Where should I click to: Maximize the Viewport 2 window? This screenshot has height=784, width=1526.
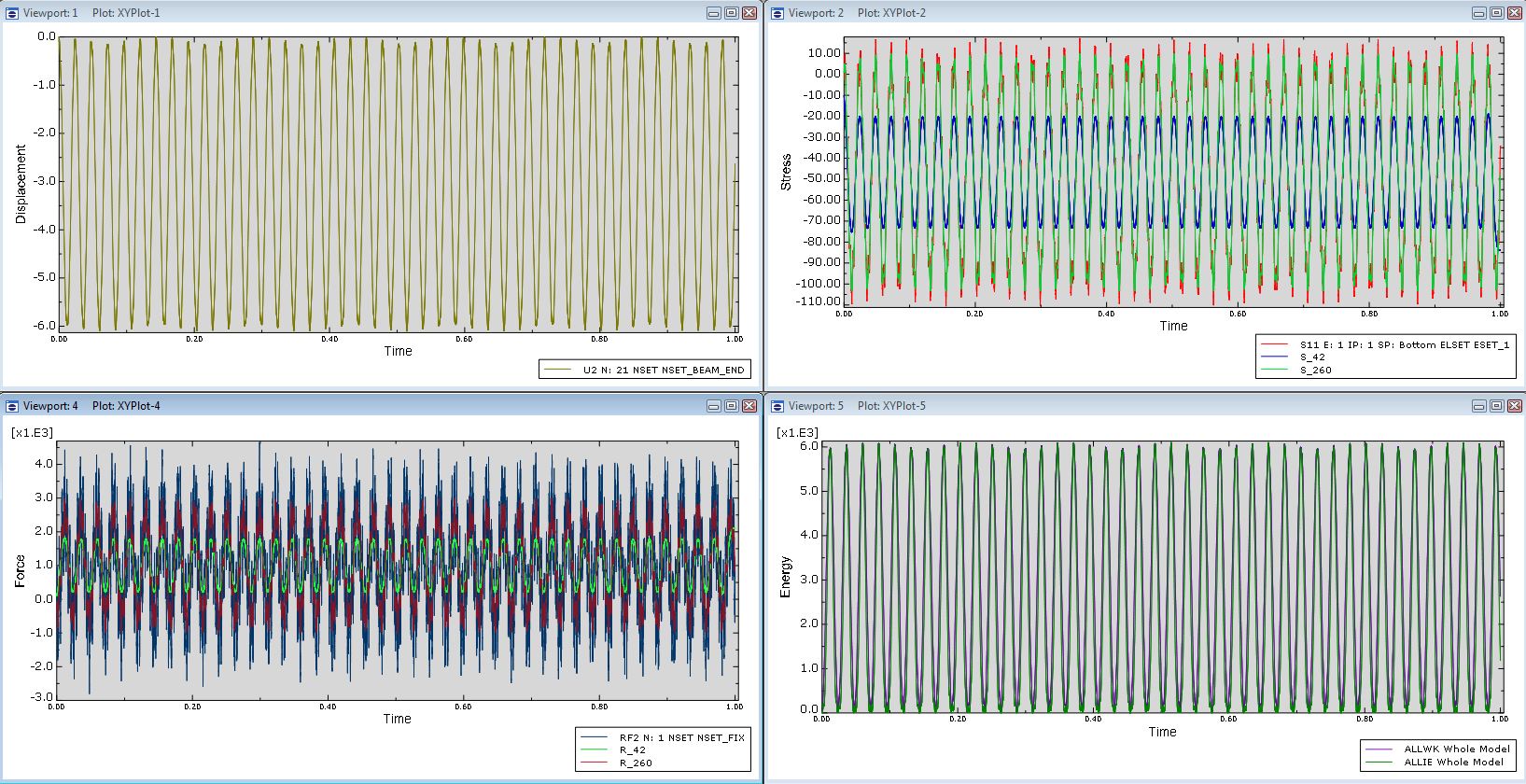1497,13
